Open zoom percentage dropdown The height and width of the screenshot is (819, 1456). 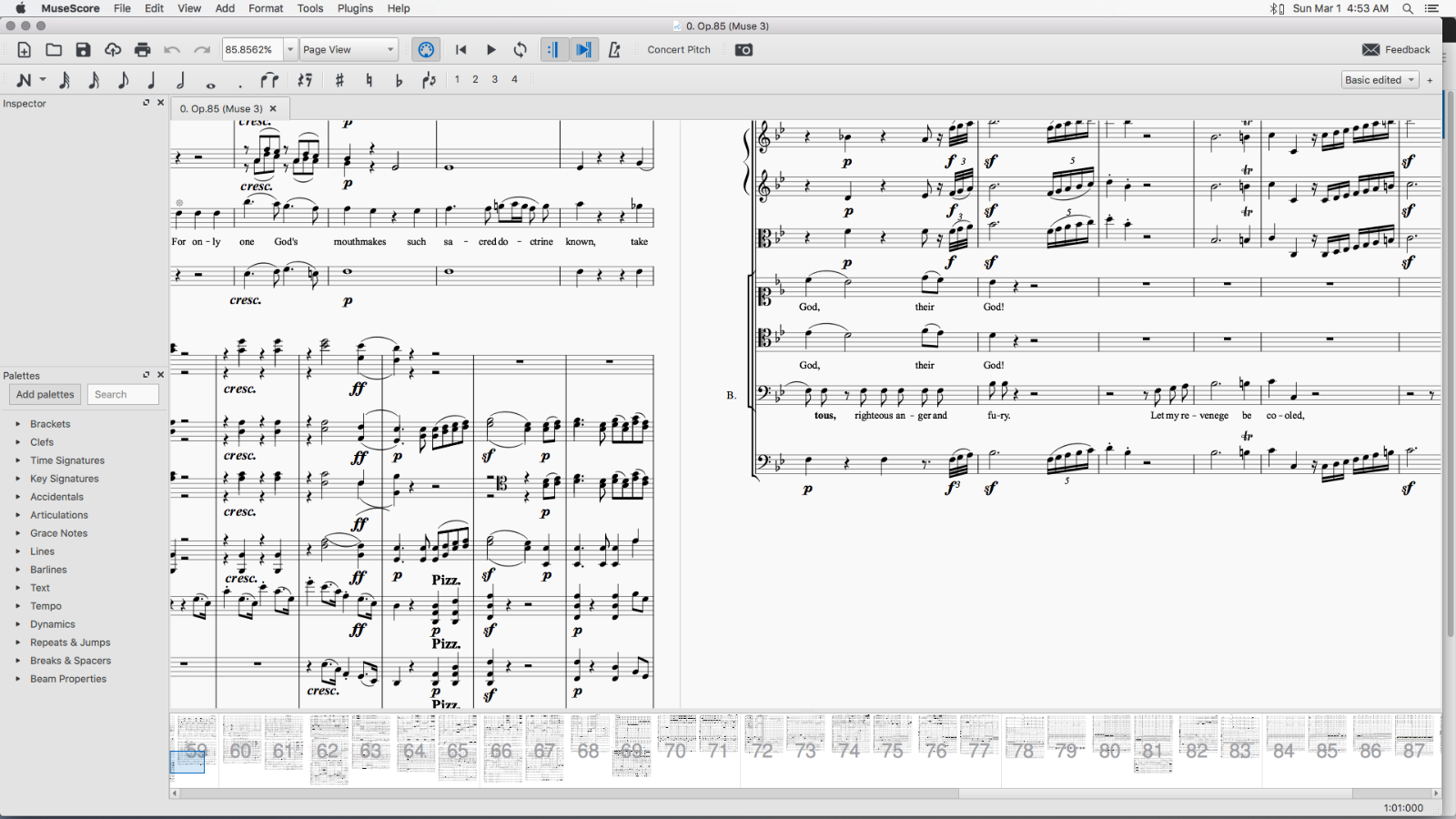click(x=290, y=50)
